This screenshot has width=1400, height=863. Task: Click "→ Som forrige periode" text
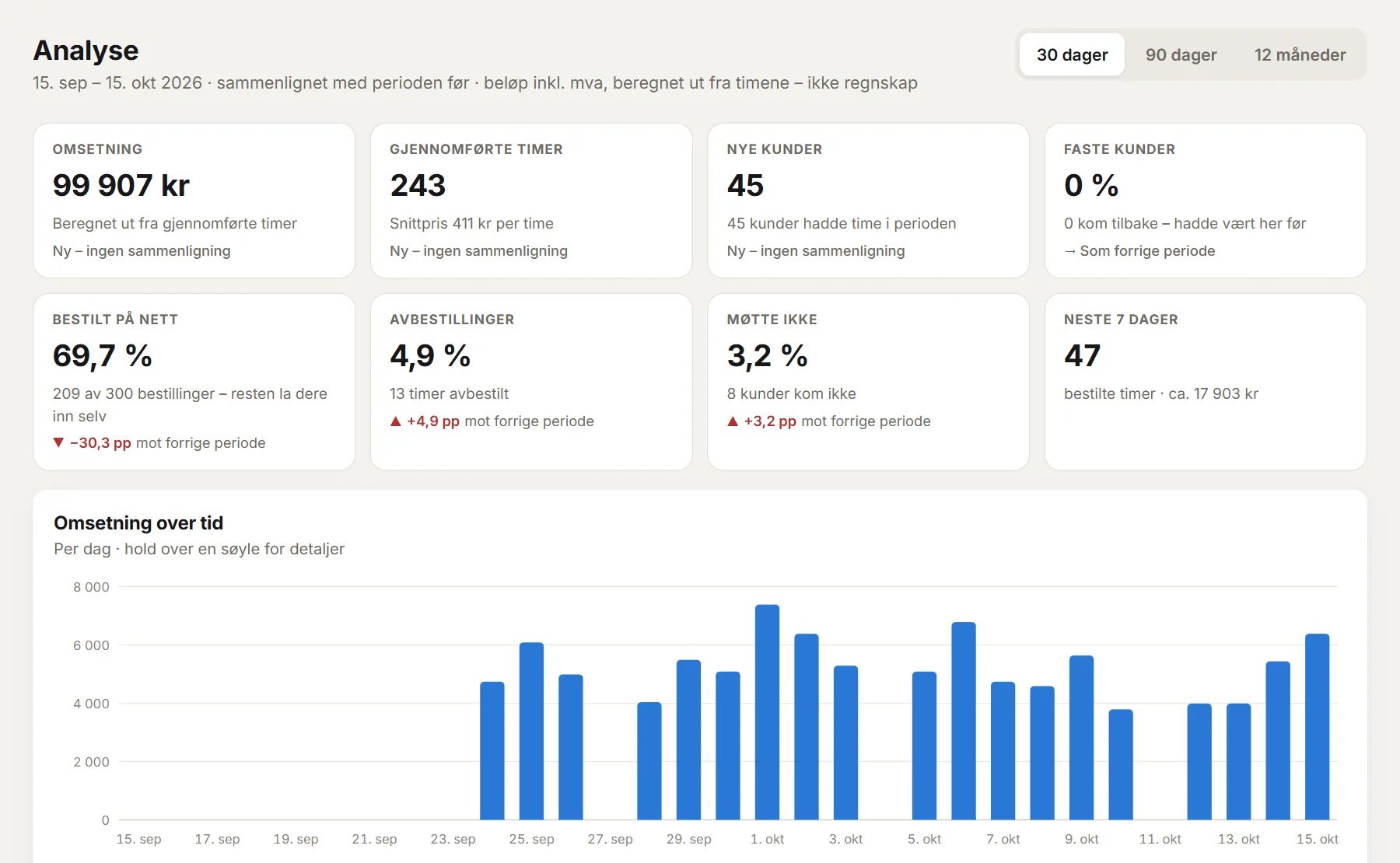coord(1139,250)
